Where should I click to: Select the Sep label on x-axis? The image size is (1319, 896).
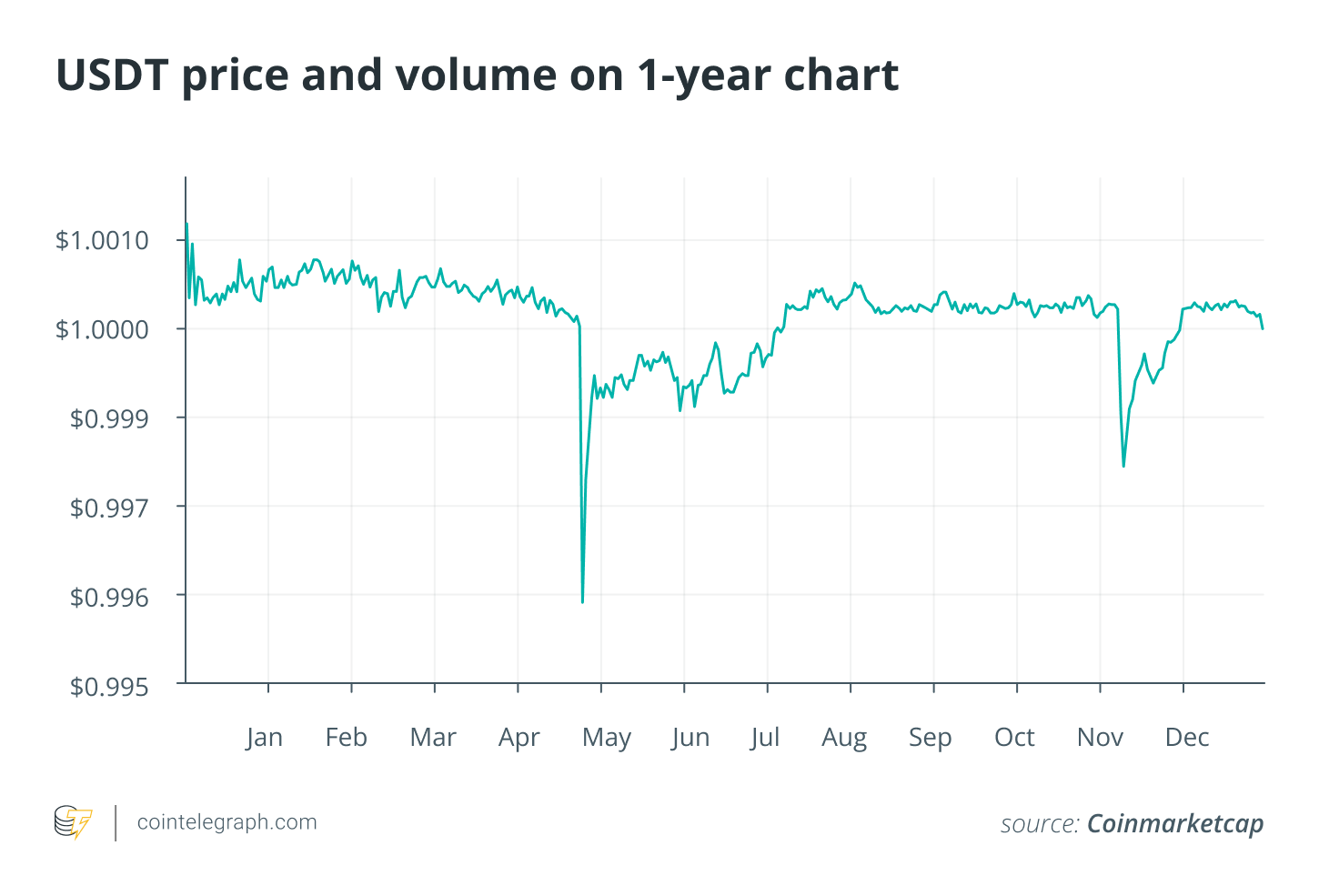[930, 738]
